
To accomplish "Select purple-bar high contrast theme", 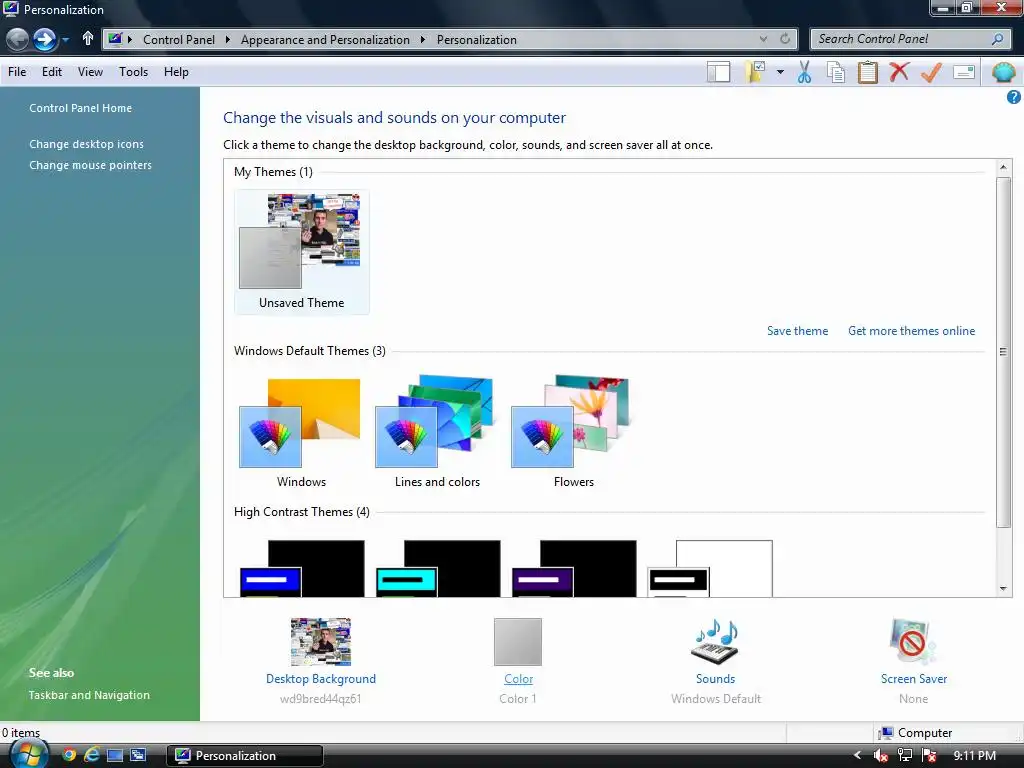I will [574, 568].
